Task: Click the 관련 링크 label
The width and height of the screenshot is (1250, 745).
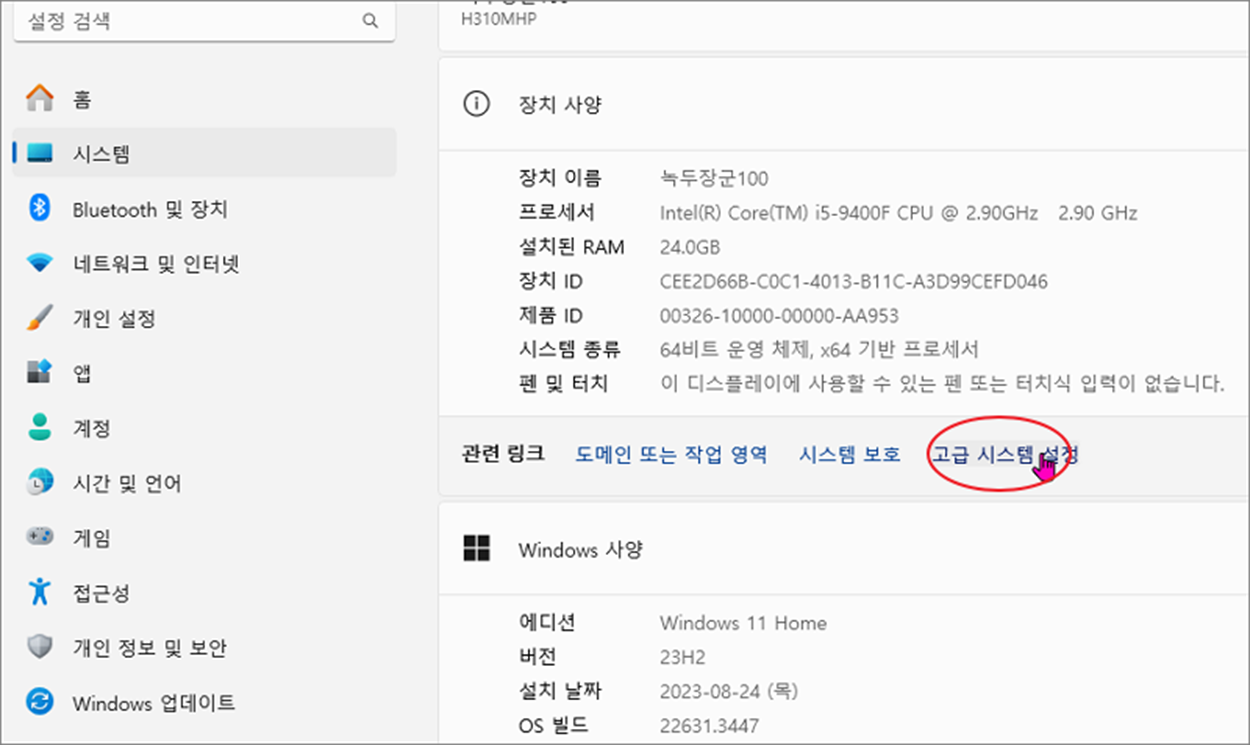Action: tap(503, 454)
